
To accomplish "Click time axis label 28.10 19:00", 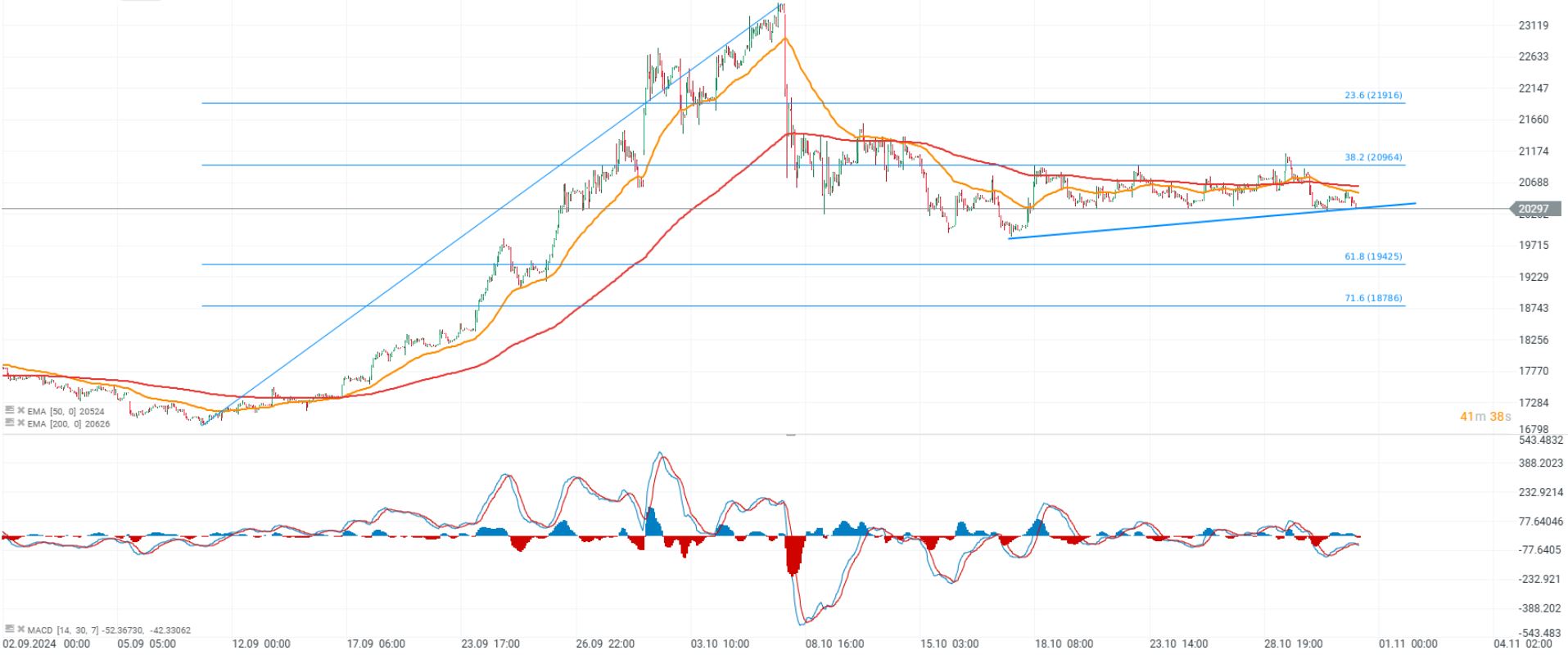I will click(x=1293, y=644).
